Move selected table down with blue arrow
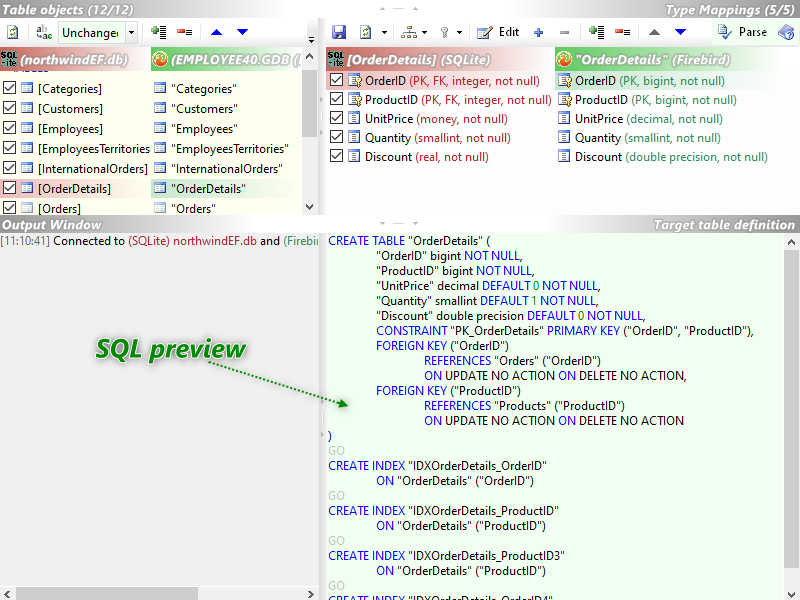This screenshot has height=600, width=800. point(242,32)
